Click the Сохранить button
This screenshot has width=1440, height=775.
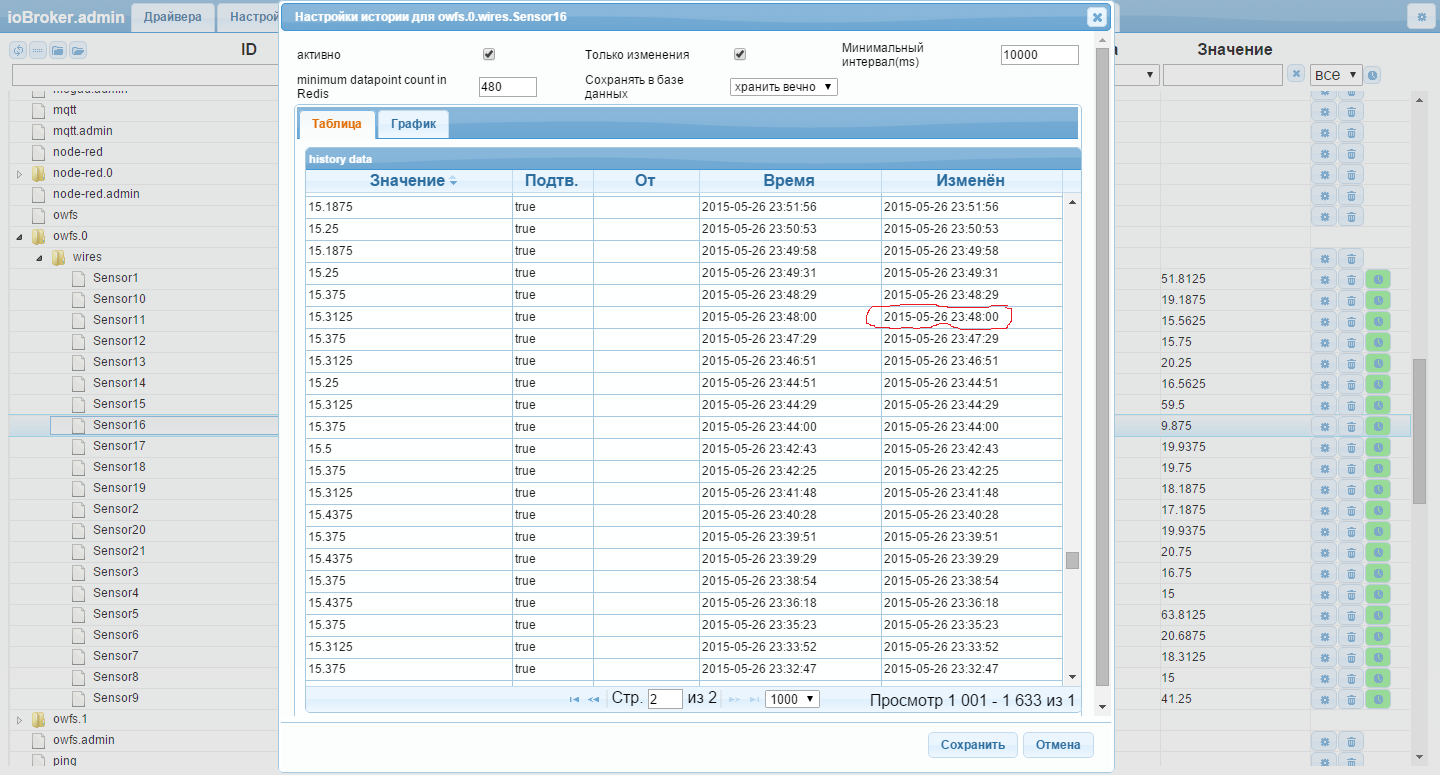pyautogui.click(x=973, y=745)
